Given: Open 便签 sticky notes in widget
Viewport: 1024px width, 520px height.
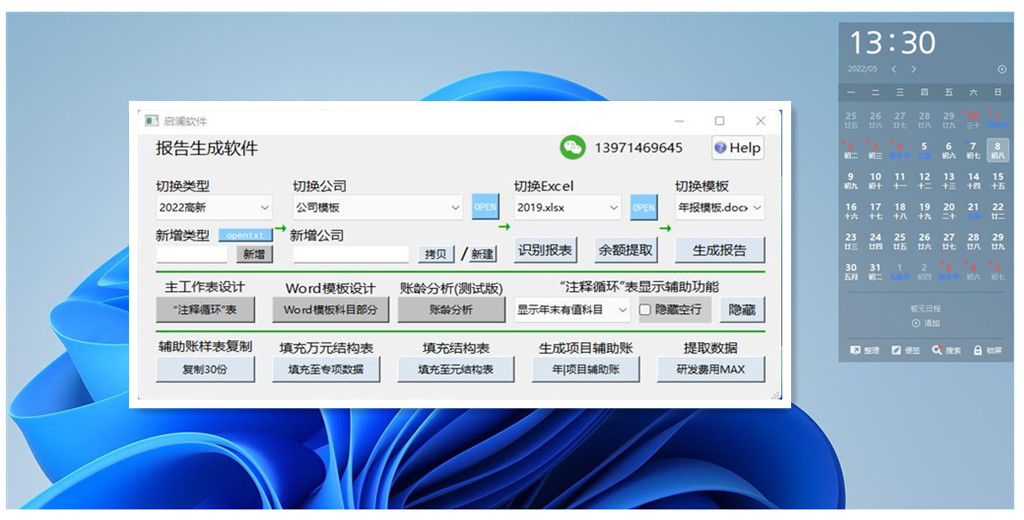Looking at the screenshot, I should pyautogui.click(x=897, y=350).
